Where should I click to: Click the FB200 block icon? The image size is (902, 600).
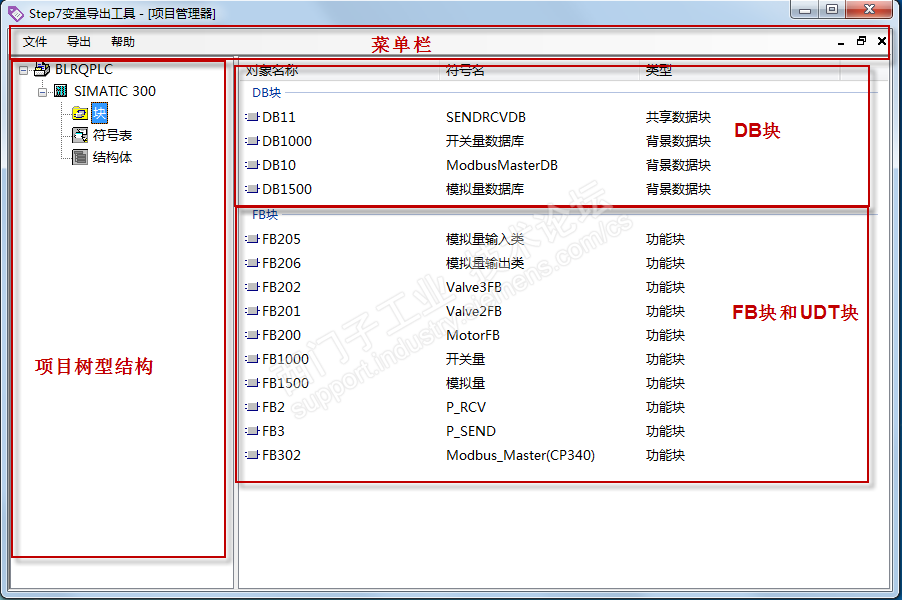[252, 335]
